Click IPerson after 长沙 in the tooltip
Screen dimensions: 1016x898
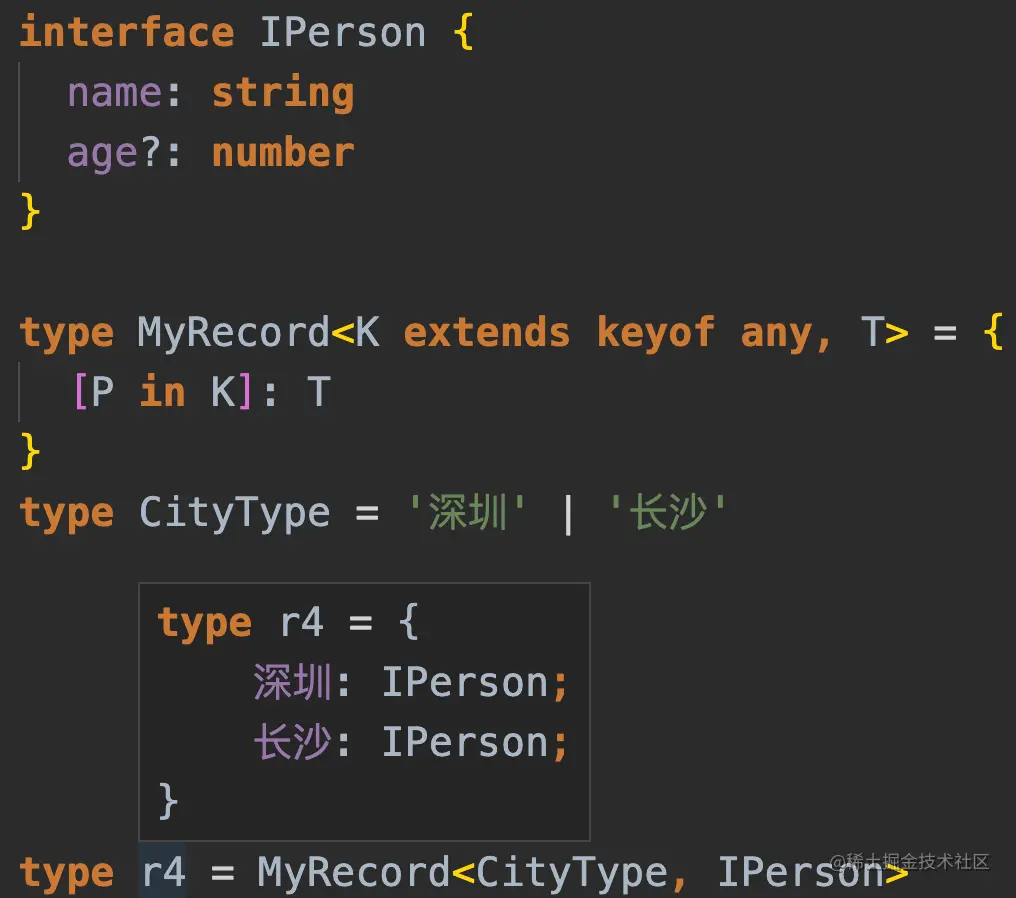coord(466,743)
